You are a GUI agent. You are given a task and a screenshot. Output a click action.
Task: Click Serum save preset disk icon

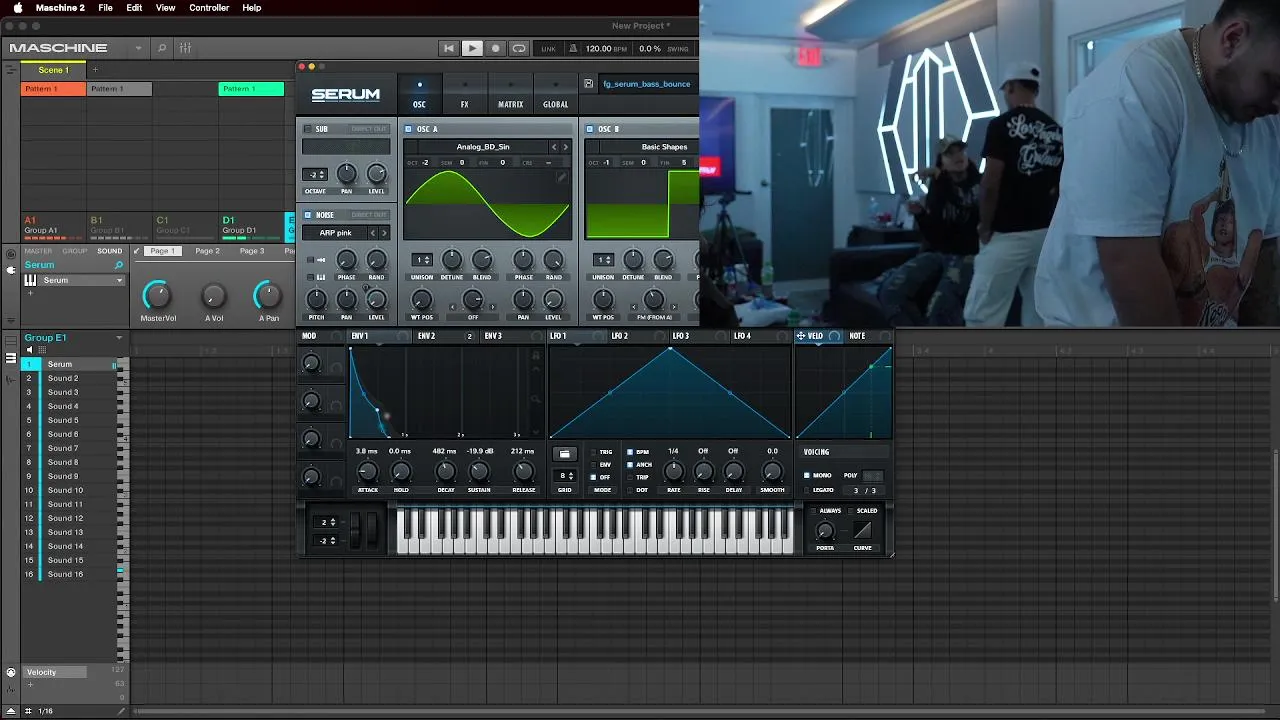point(588,84)
